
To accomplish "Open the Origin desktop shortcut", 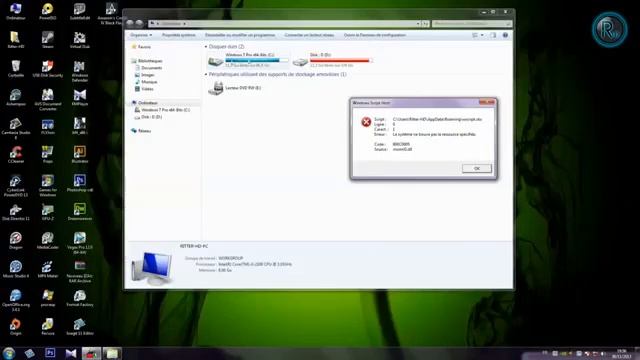I will point(16,327).
